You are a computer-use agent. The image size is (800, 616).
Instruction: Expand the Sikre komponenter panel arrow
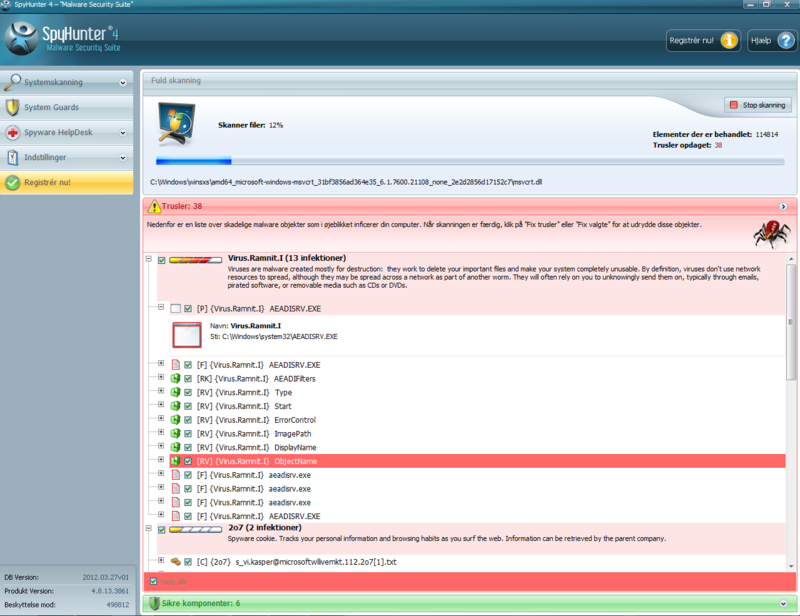[x=783, y=604]
